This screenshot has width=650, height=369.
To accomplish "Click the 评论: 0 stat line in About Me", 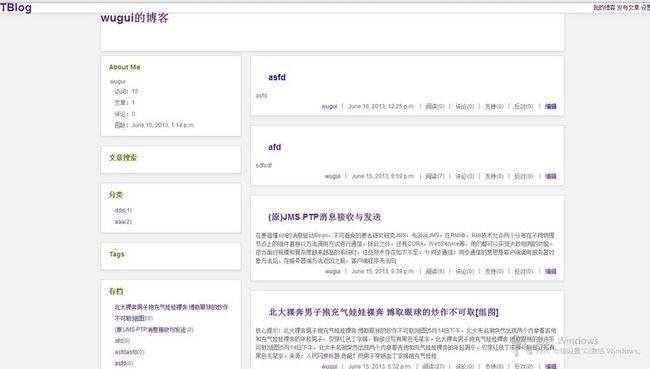I will (x=124, y=114).
